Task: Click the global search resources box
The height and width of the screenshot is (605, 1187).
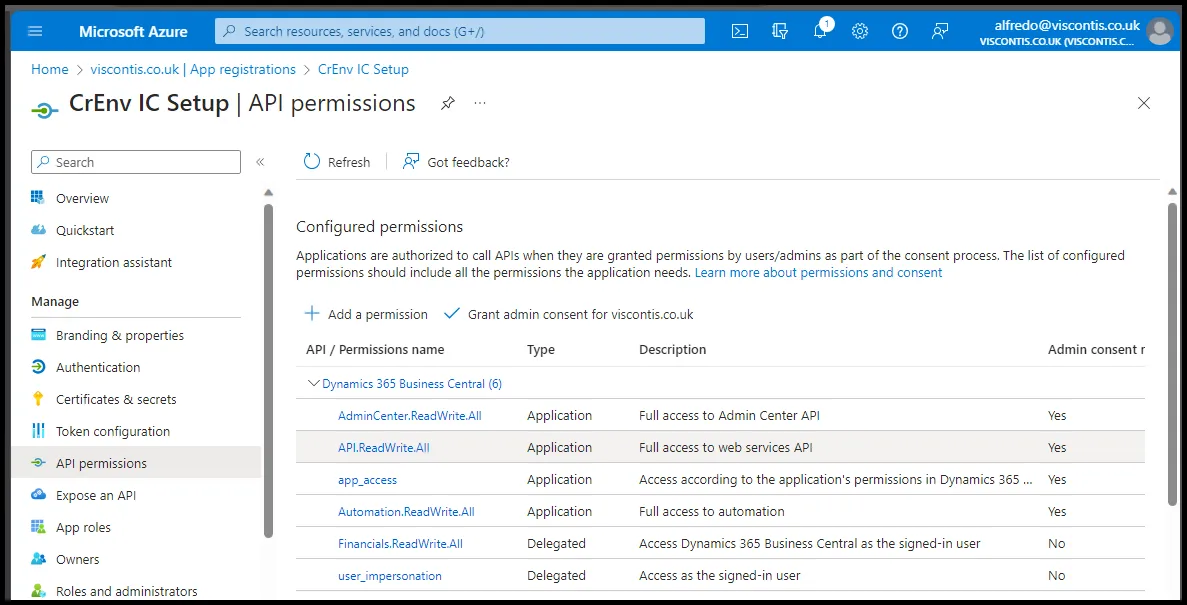Action: point(460,31)
